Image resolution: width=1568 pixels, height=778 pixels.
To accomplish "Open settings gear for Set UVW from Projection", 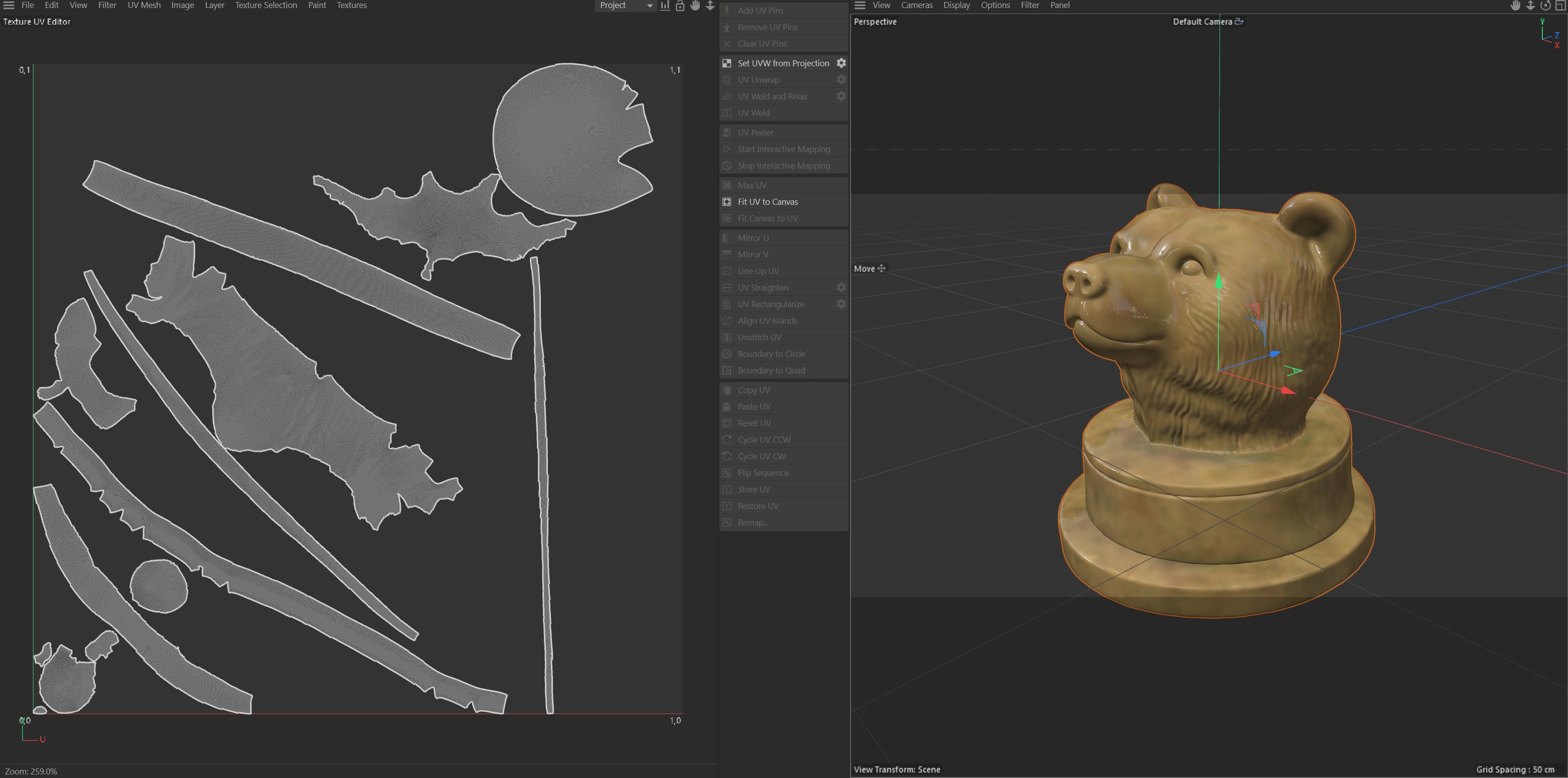I will [x=840, y=63].
